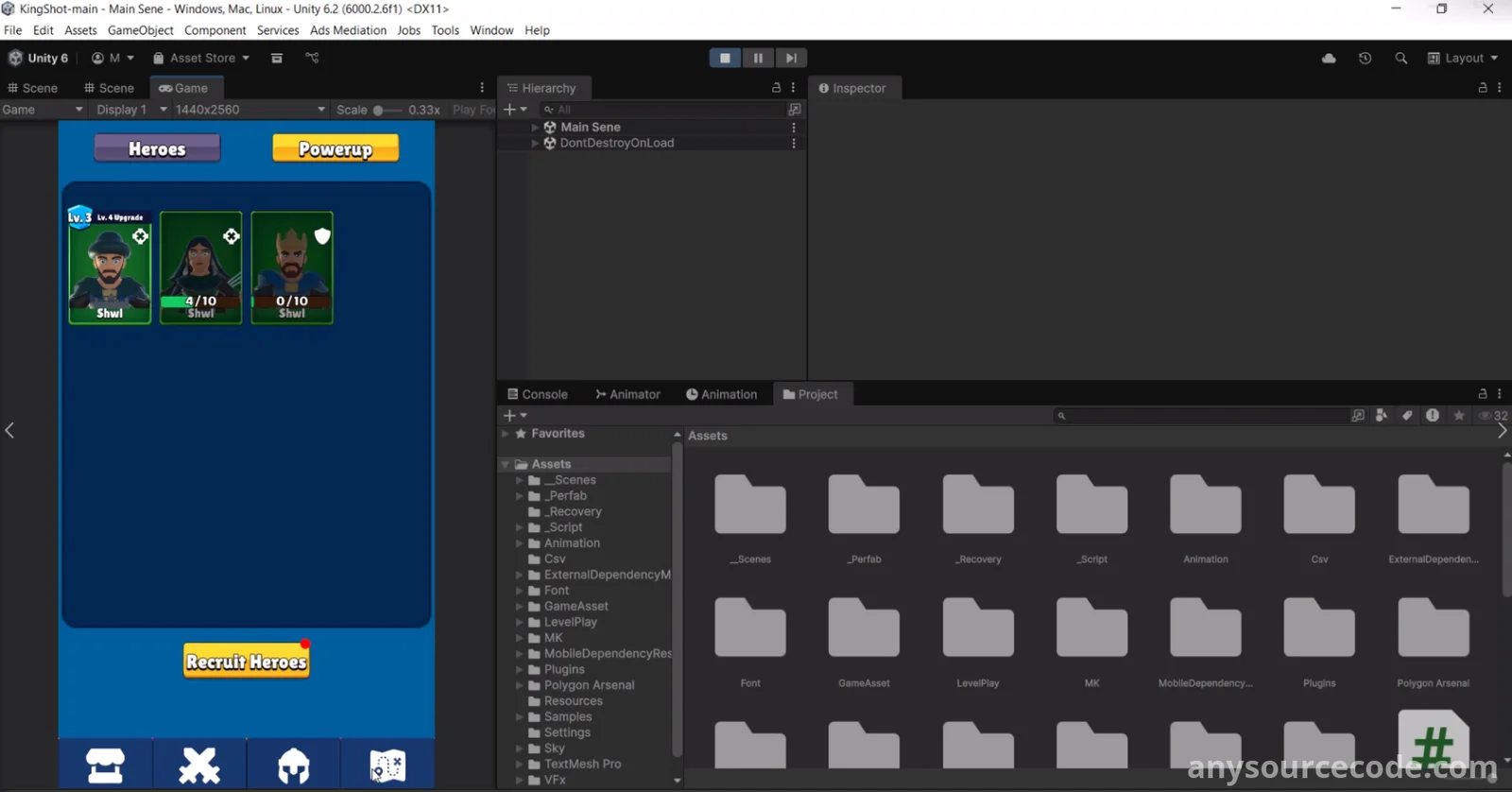Image resolution: width=1512 pixels, height=792 pixels.
Task: Tap the crossed swords battle icon
Action: coord(199,766)
